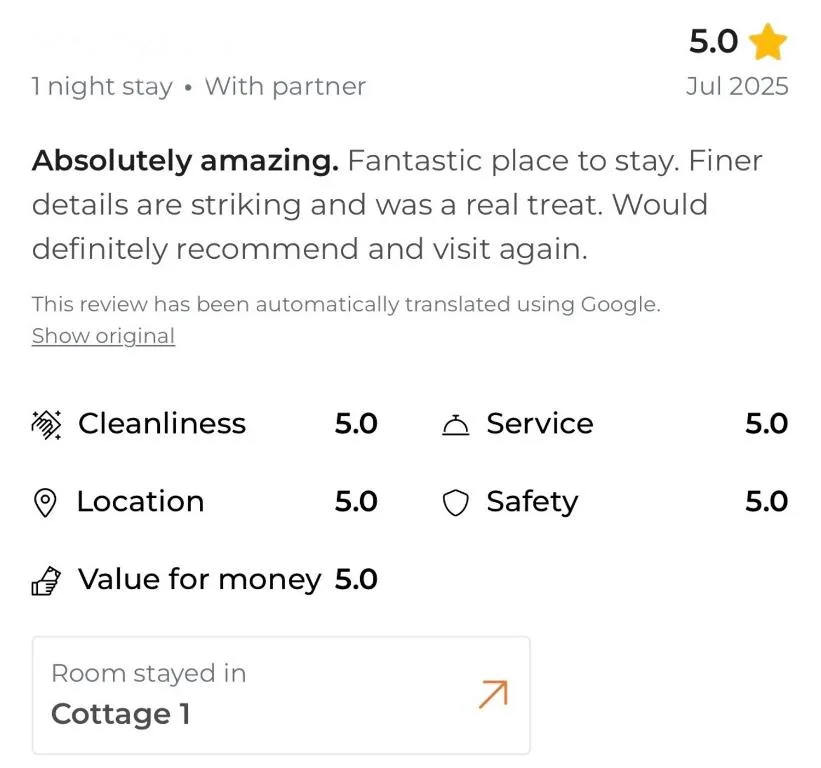Click the Cleanliness sparkle hand icon
This screenshot has width=821, height=768.
(46, 424)
